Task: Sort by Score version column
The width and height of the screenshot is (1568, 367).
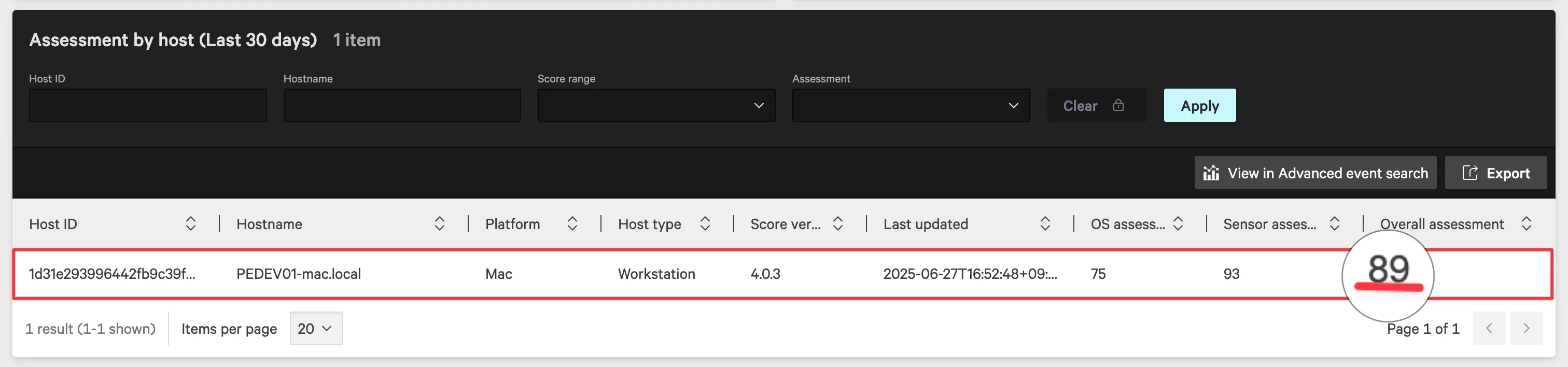Action: click(837, 224)
